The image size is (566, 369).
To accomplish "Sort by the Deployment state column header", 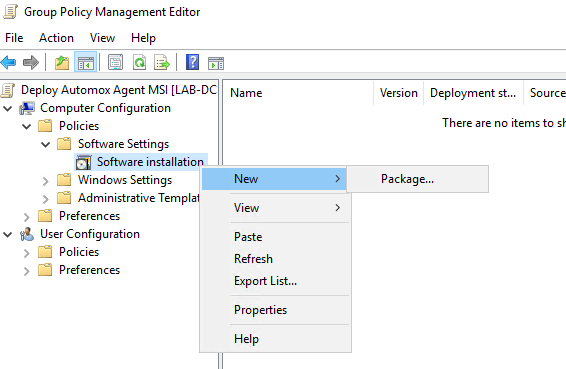I will 473,93.
